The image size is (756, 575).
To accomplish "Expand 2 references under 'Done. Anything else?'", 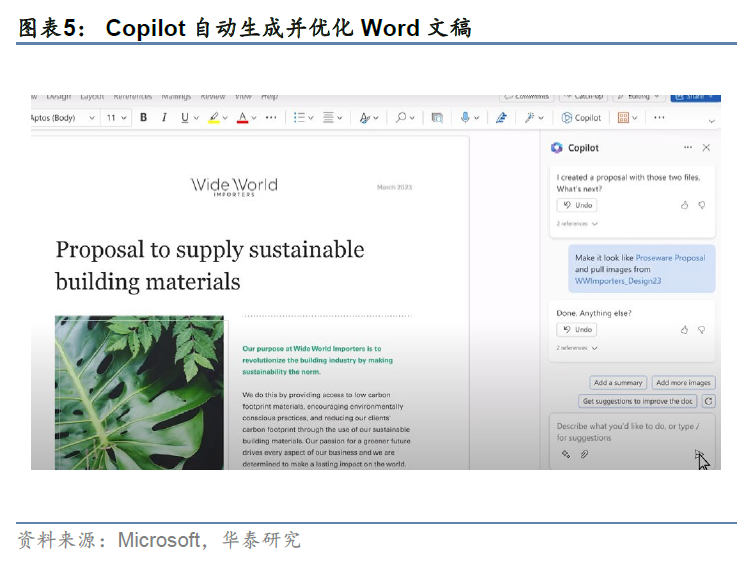I will point(577,348).
